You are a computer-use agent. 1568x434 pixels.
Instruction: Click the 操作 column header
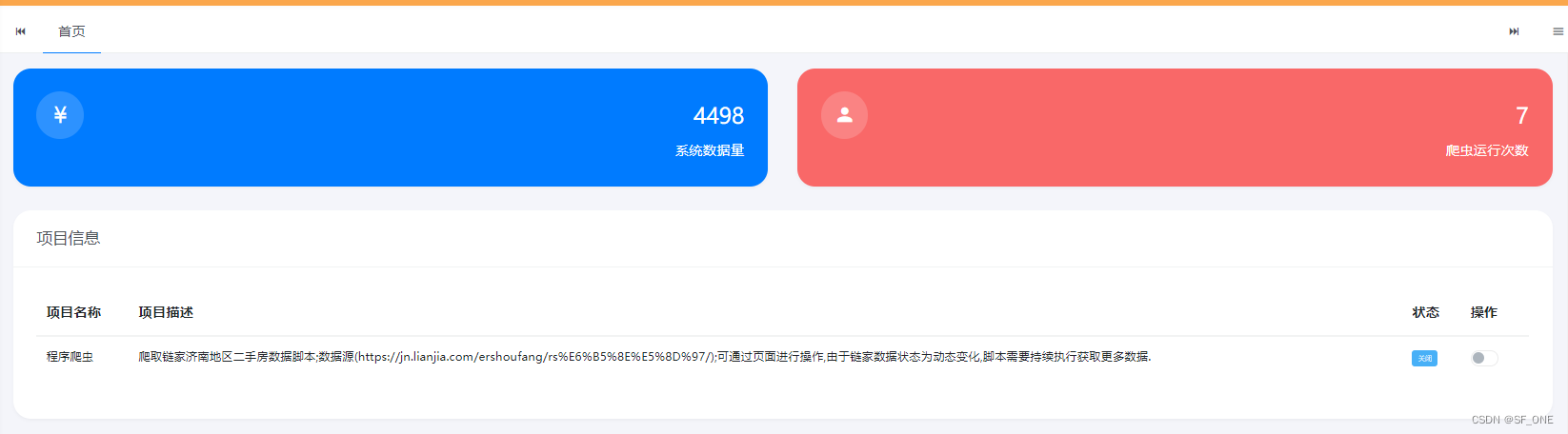[1484, 312]
